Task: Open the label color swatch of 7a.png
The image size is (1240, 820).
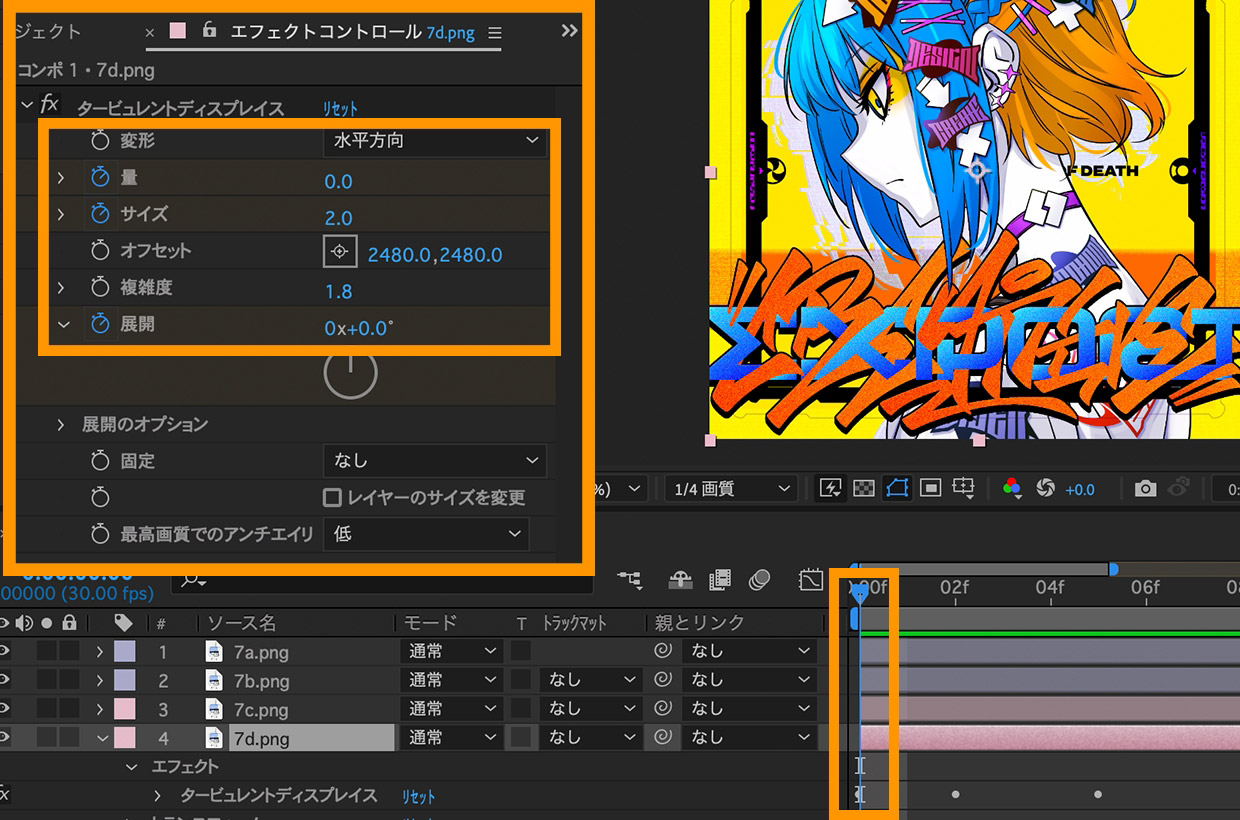Action: coord(125,652)
